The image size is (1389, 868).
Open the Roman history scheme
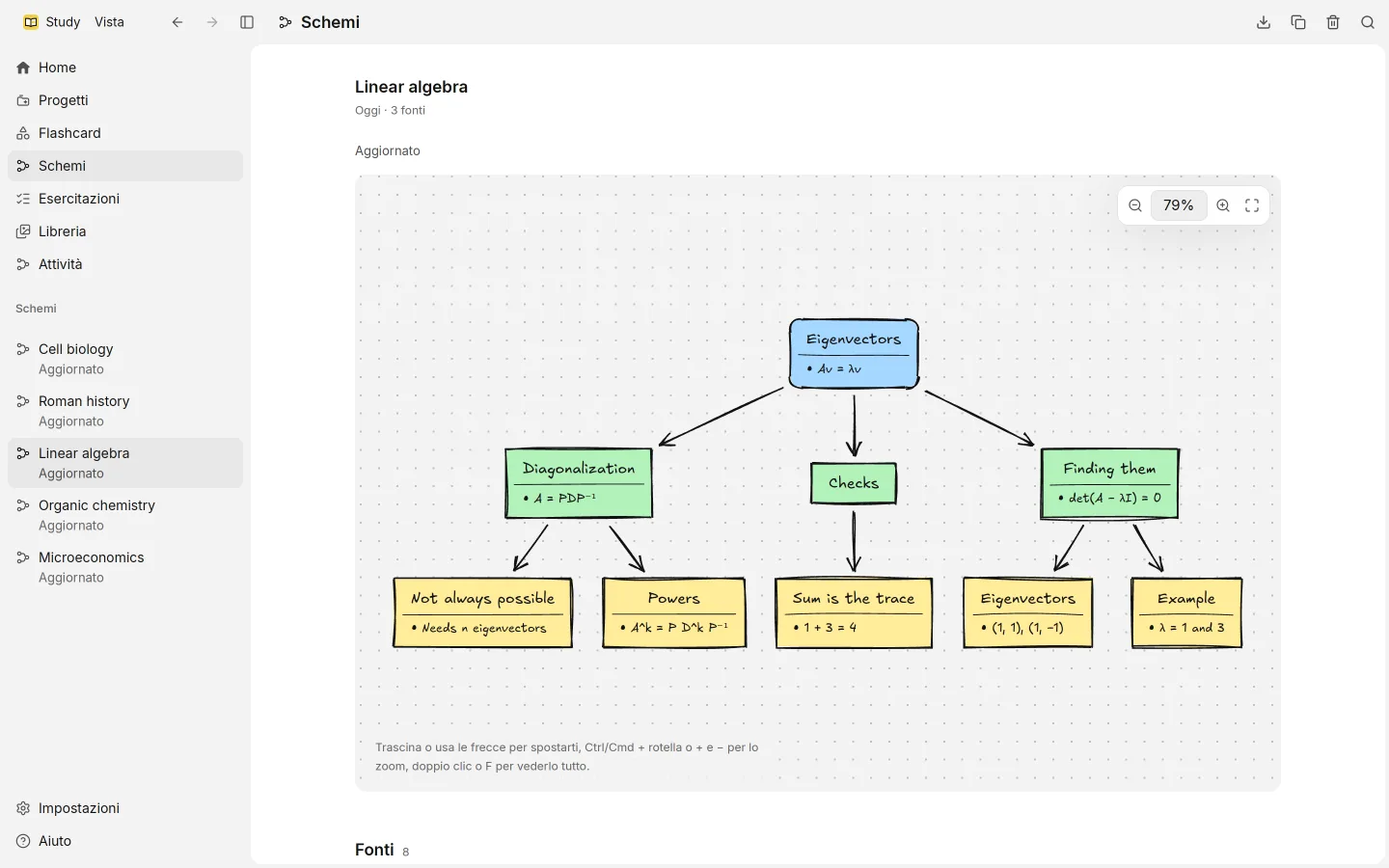125,411
